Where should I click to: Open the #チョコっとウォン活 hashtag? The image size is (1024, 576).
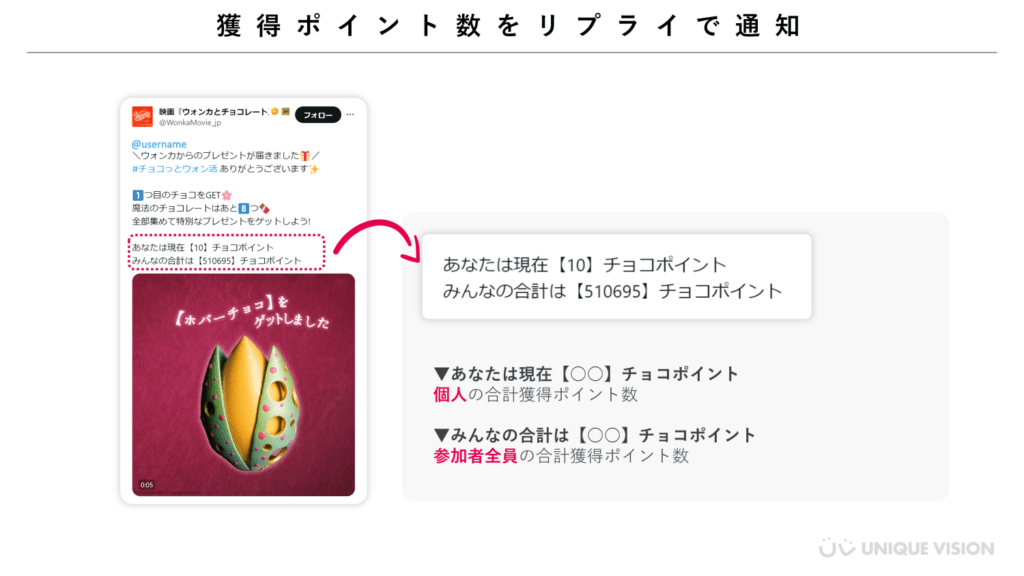click(174, 168)
